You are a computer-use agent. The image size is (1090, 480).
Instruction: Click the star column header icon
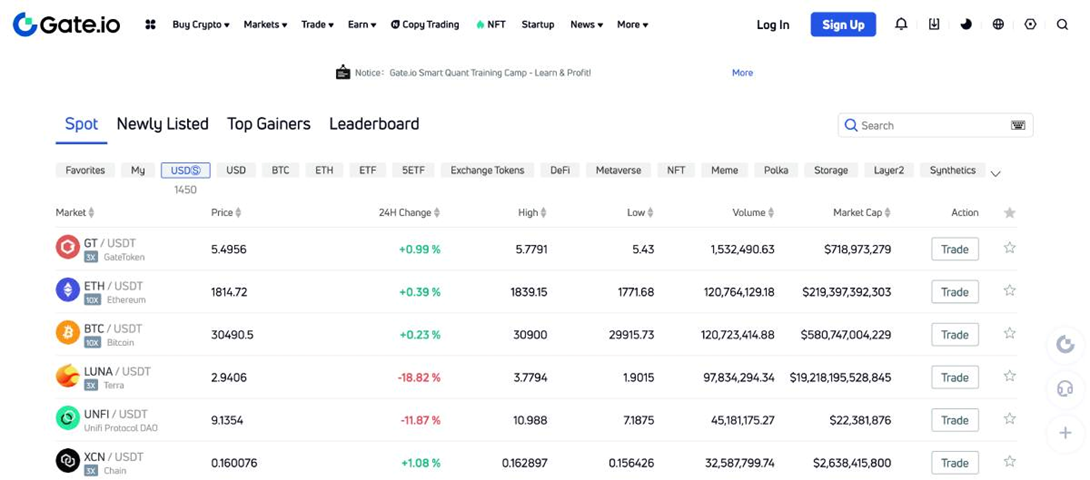pyautogui.click(x=1009, y=213)
